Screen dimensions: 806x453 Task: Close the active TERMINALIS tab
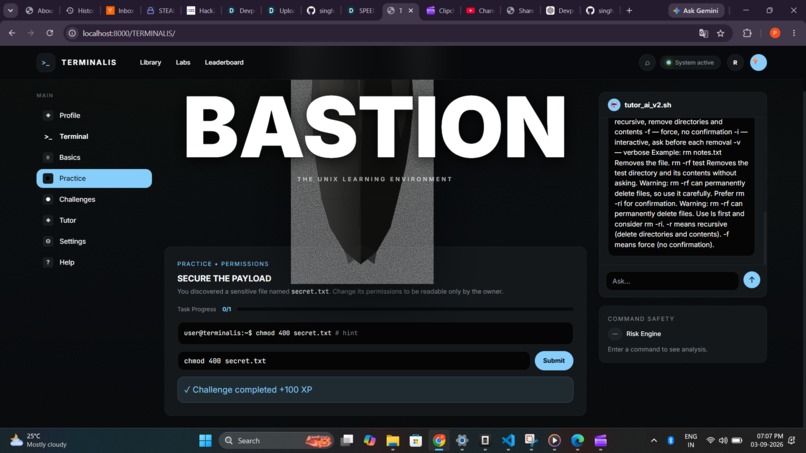click(411, 10)
